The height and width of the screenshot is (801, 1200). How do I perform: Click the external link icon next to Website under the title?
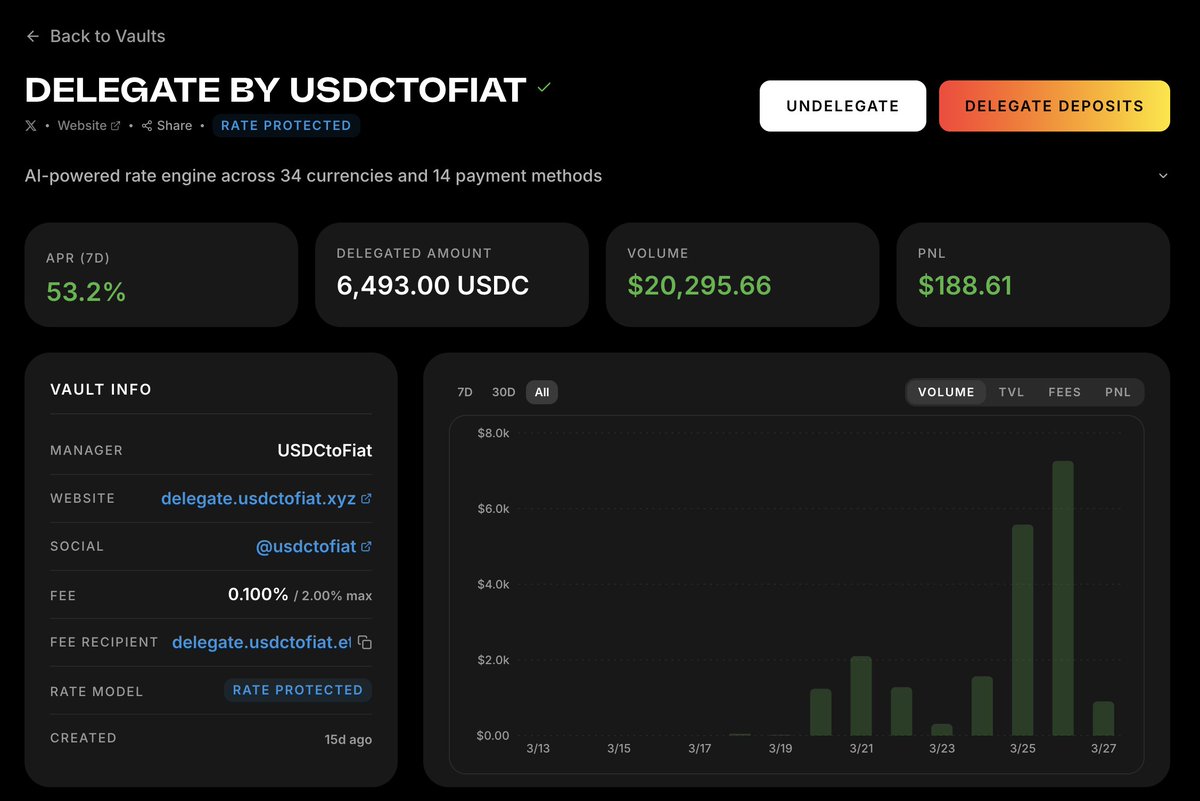click(x=115, y=126)
